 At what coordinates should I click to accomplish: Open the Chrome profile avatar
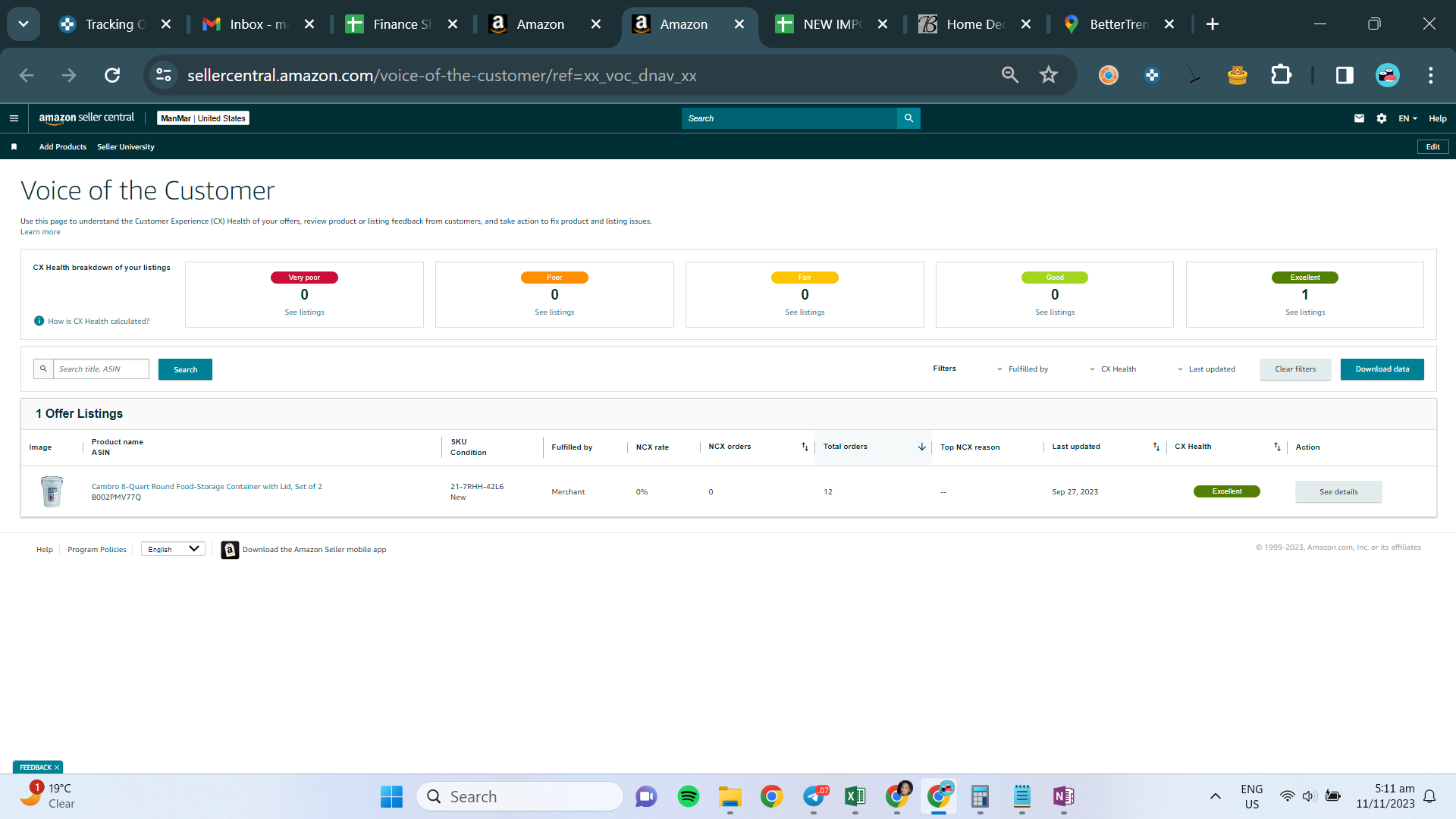click(x=1388, y=75)
